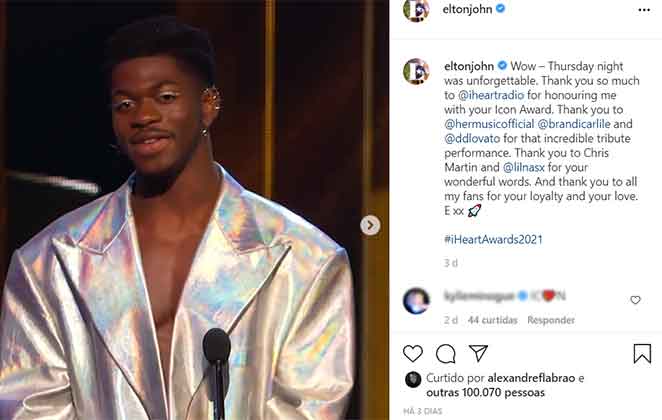Share the post with the paper plane icon
Screen dimensions: 662x420
(x=478, y=353)
